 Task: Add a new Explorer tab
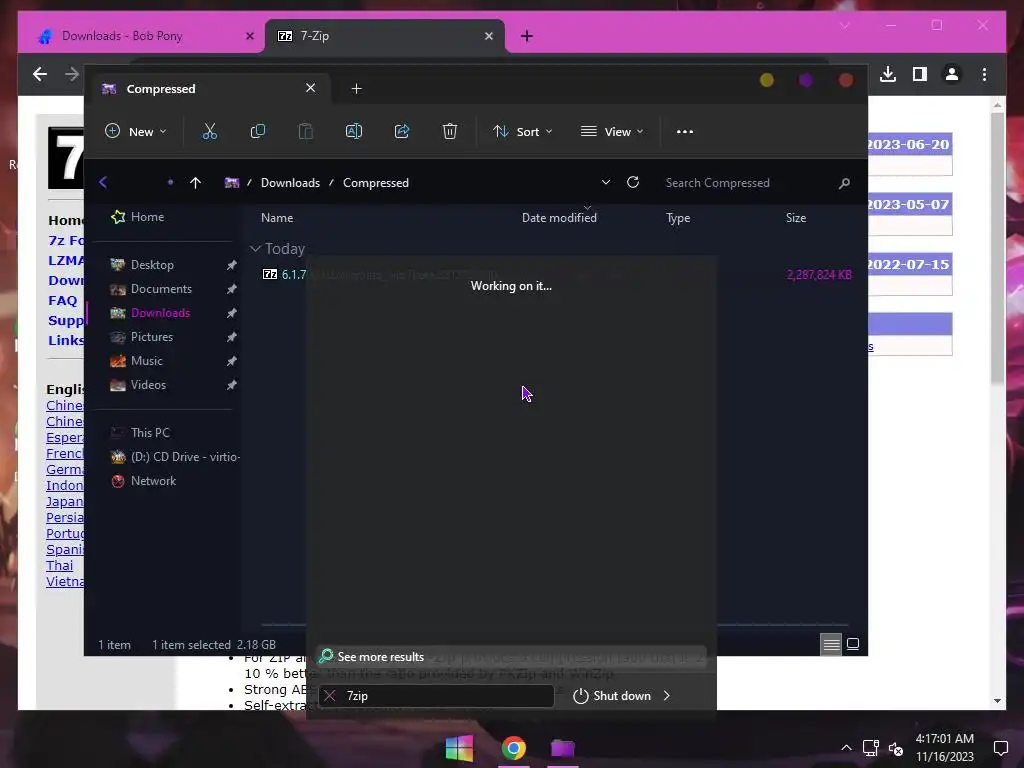pyautogui.click(x=357, y=89)
